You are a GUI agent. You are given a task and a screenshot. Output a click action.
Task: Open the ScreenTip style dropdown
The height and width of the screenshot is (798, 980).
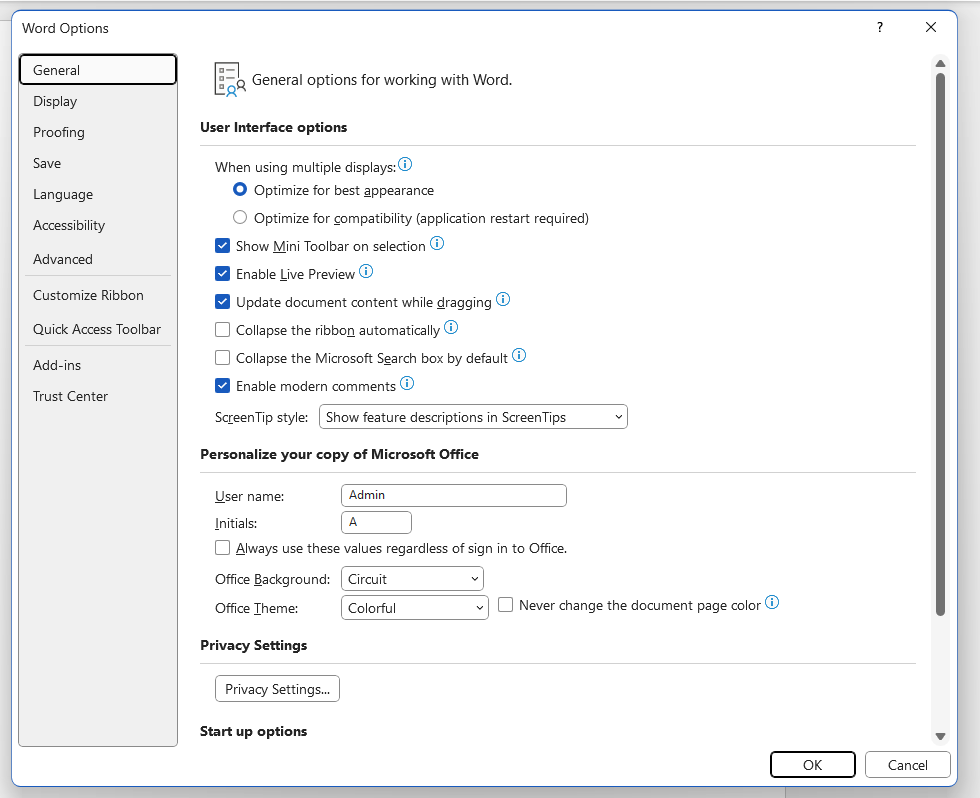coord(473,417)
